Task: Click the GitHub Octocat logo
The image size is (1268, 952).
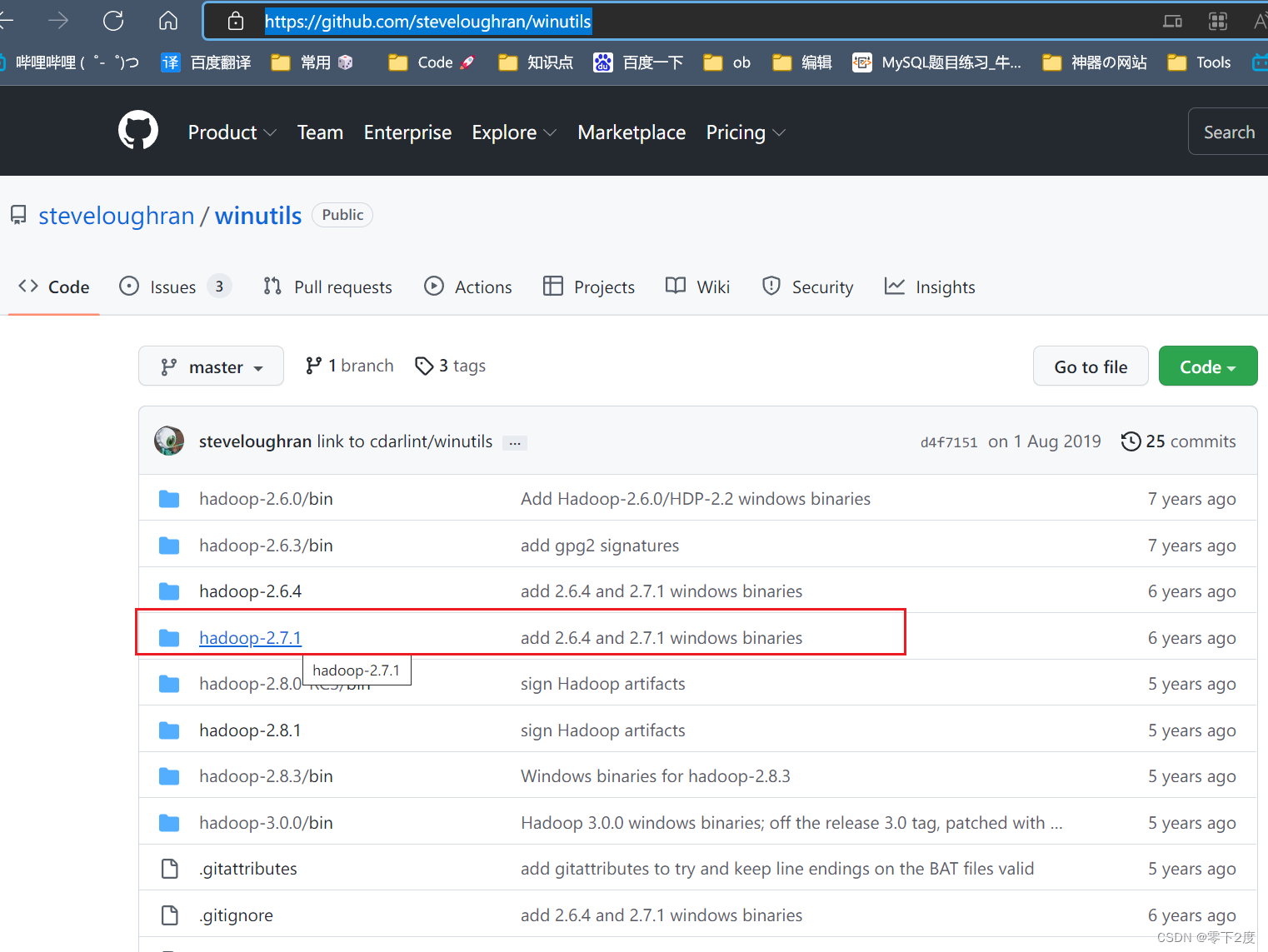Action: click(138, 131)
